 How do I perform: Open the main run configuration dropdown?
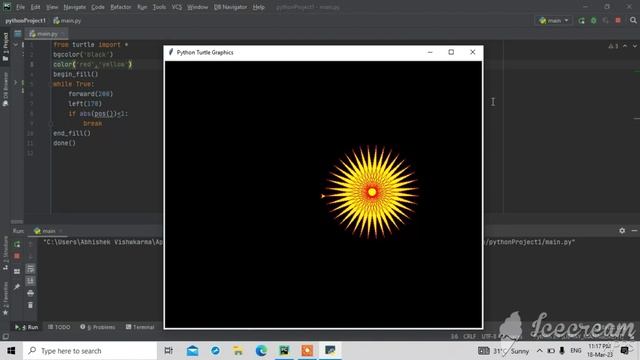pyautogui.click(x=553, y=20)
